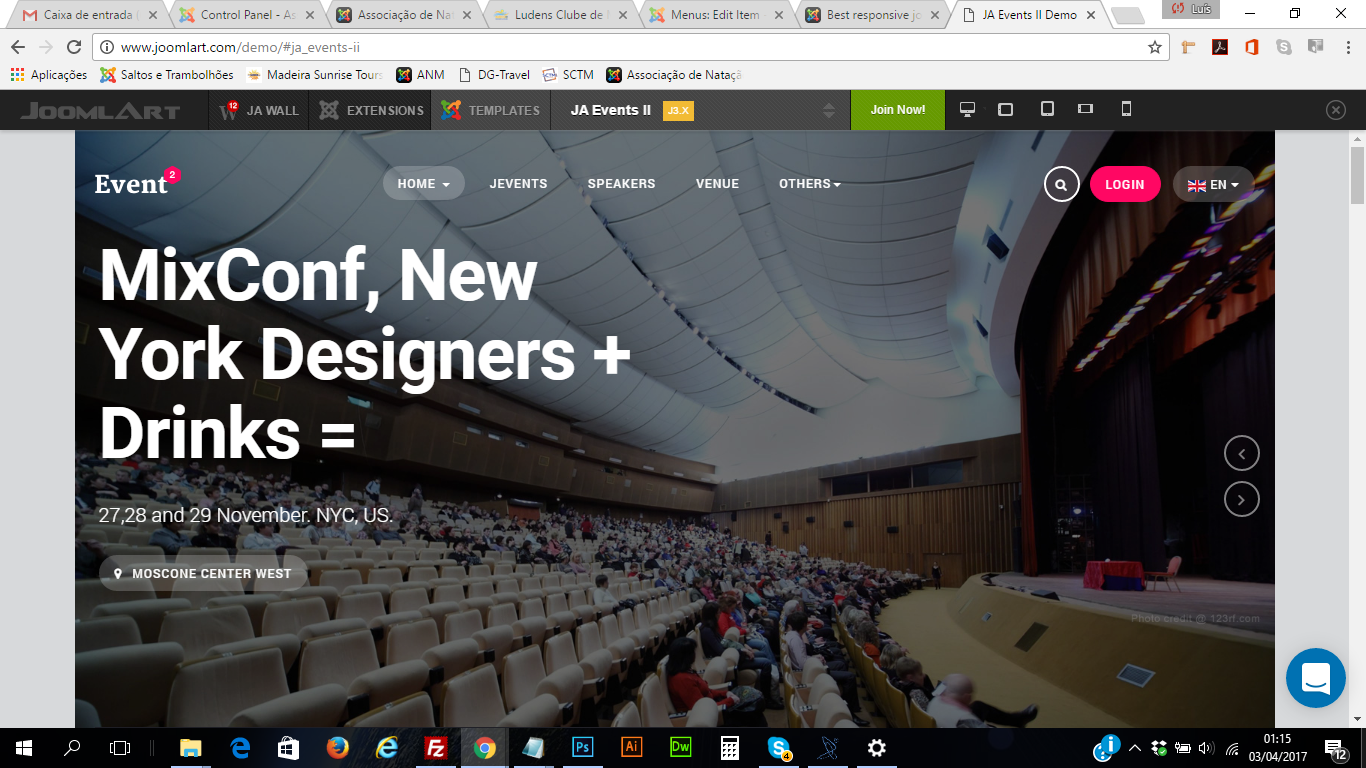The height and width of the screenshot is (768, 1366).
Task: Open the Office extension icon
Action: pos(1252,47)
